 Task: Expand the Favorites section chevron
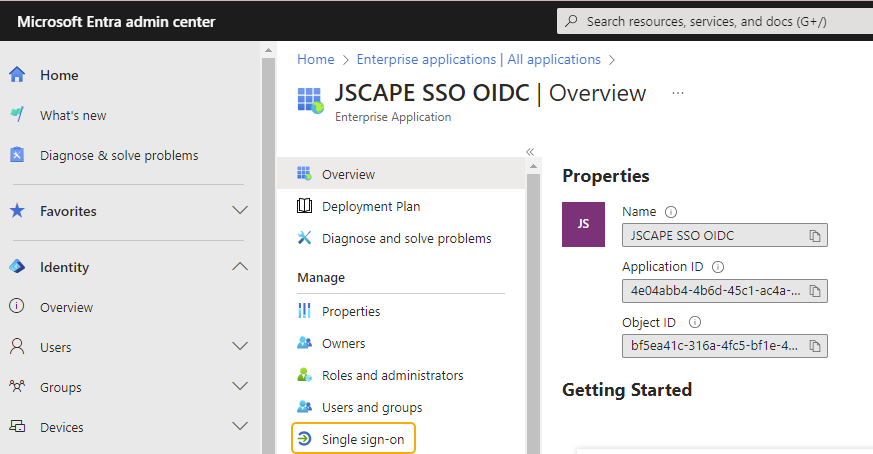[240, 211]
